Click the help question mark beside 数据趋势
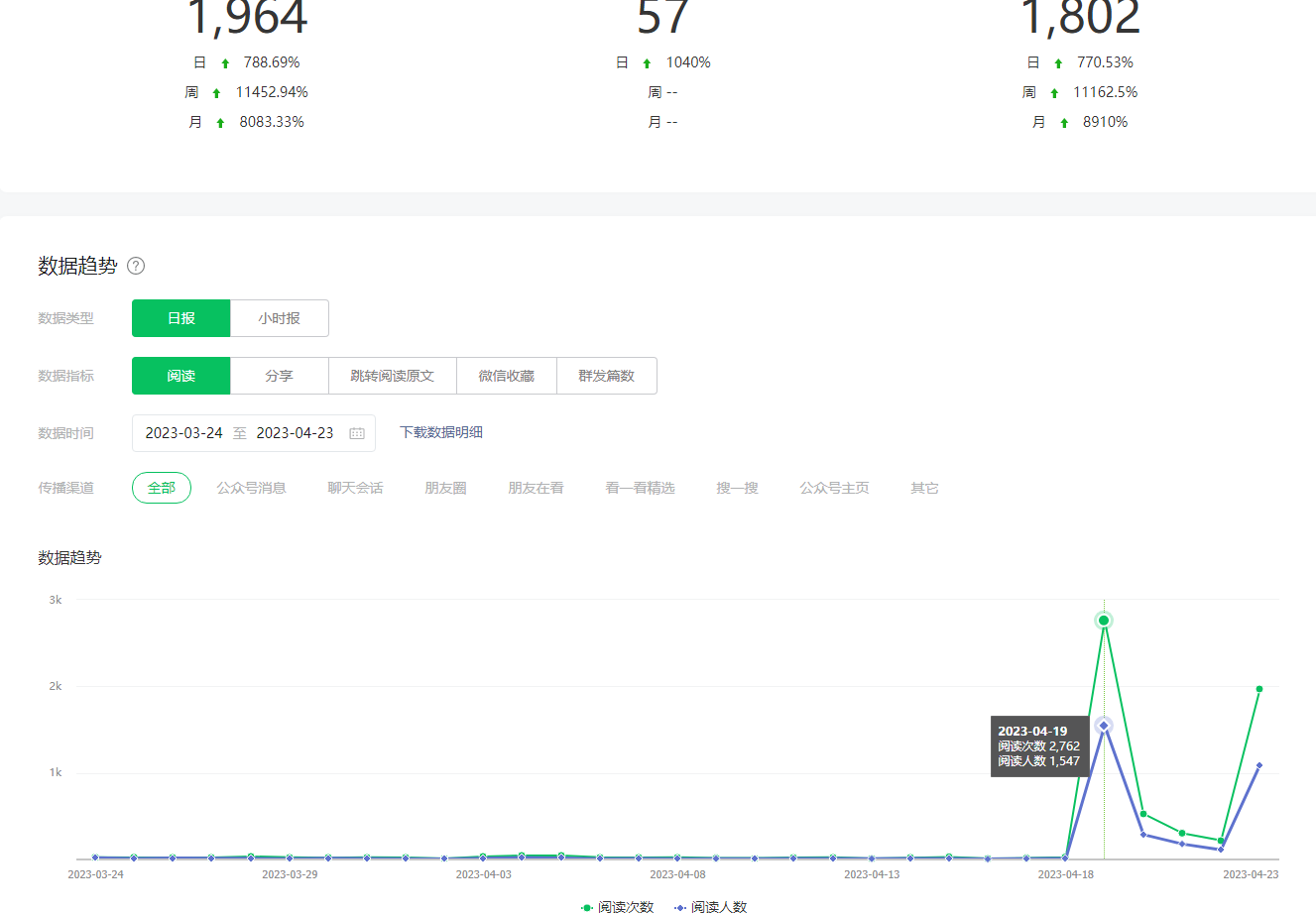Screen dimensions: 1316x915 136,266
